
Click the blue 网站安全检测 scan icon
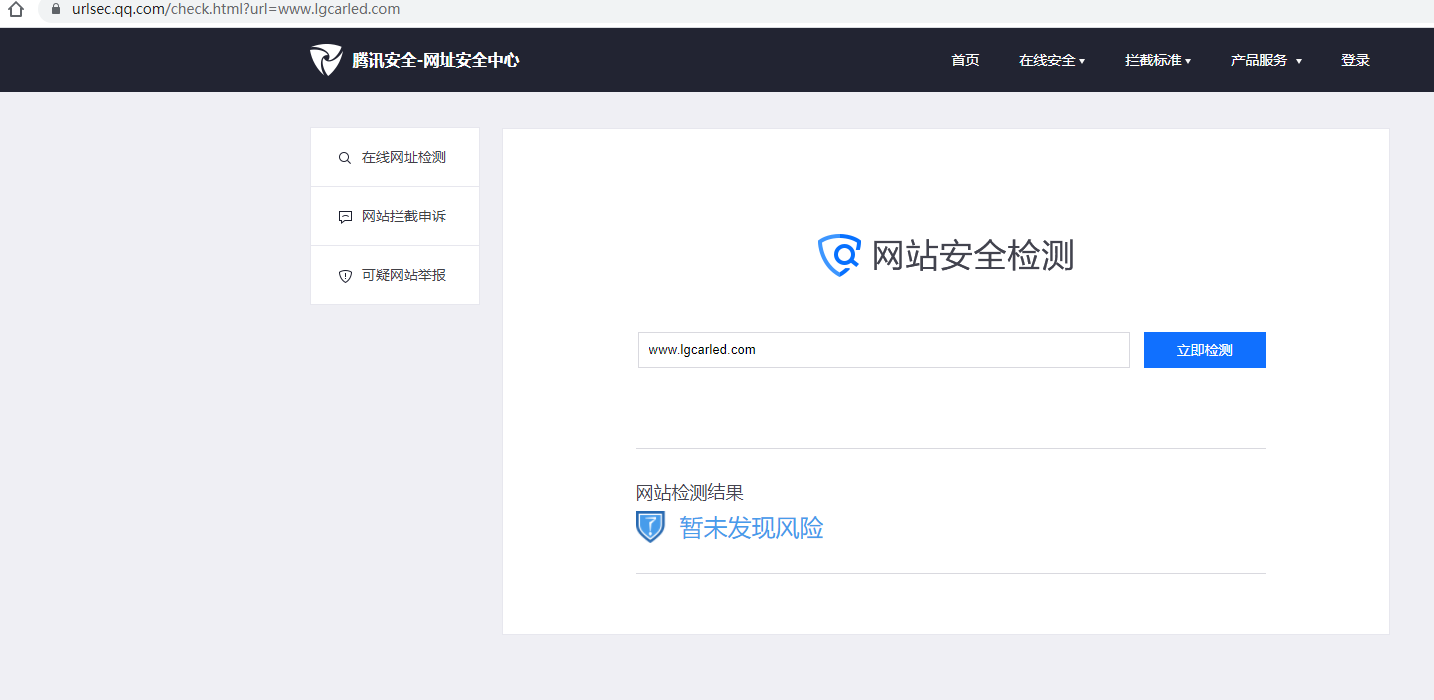pyautogui.click(x=840, y=255)
